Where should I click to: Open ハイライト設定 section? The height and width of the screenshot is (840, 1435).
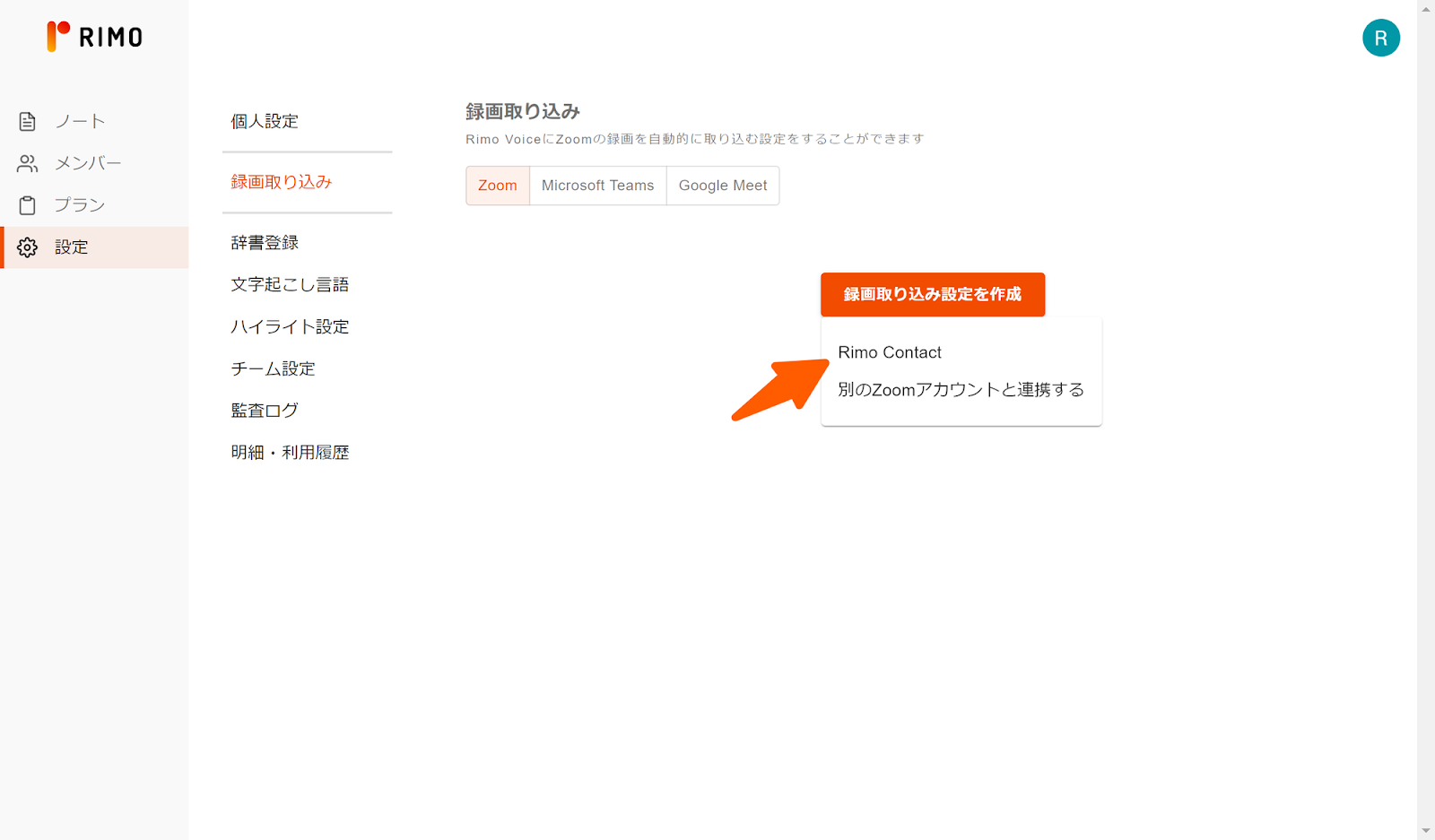290,326
